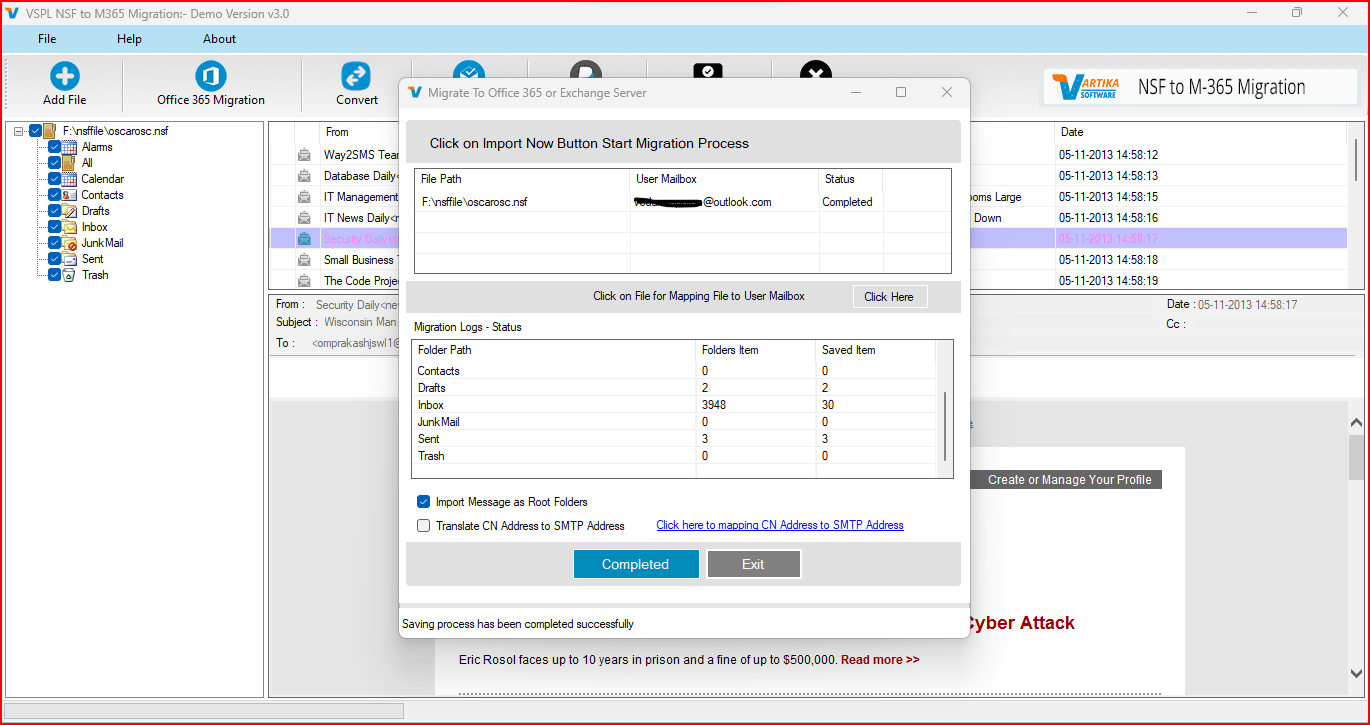This screenshot has height=725, width=1370.
Task: Uncheck the Calendar folder checkbox
Action: [x=55, y=179]
